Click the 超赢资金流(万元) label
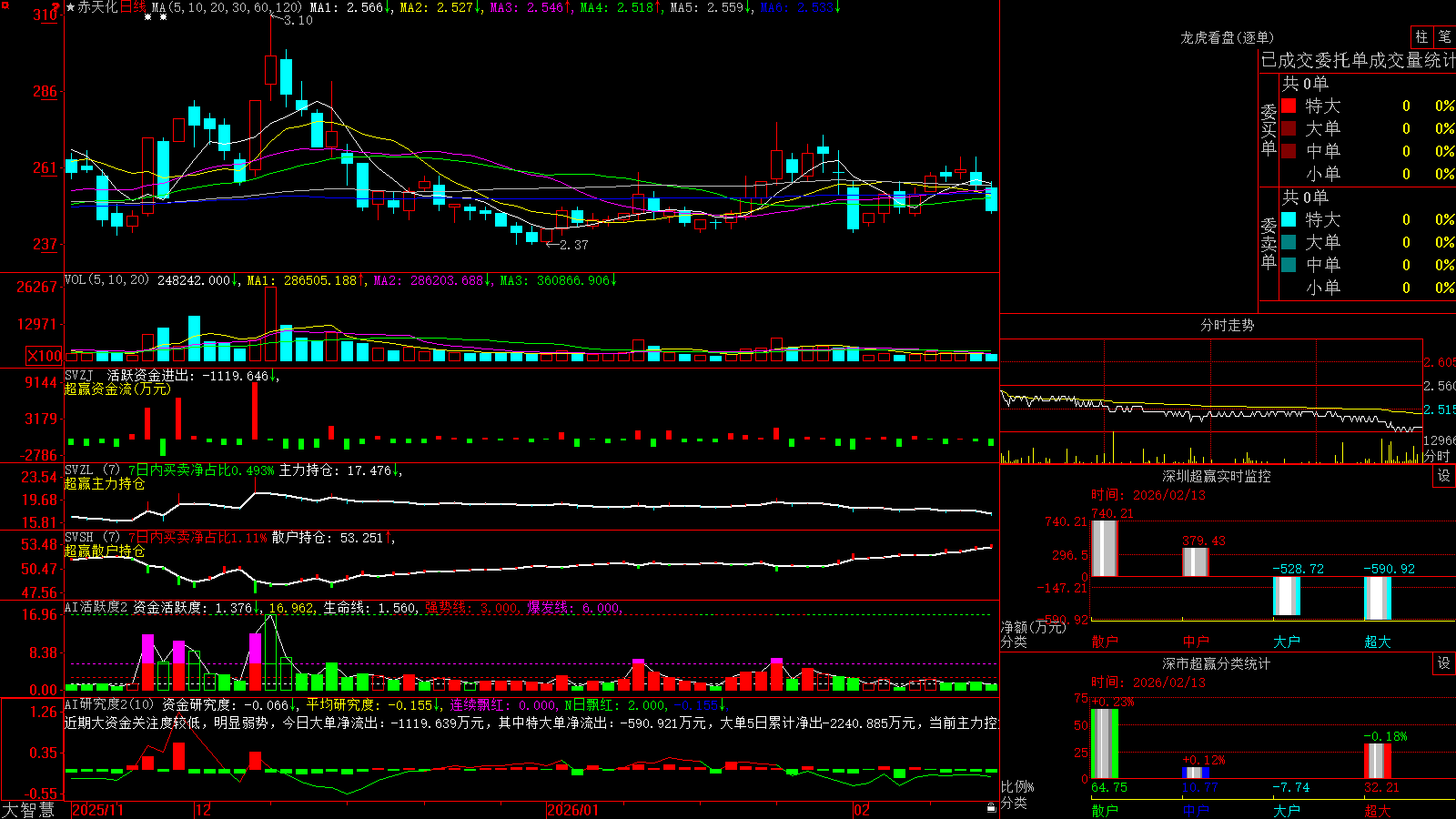1456x819 pixels. pos(117,389)
